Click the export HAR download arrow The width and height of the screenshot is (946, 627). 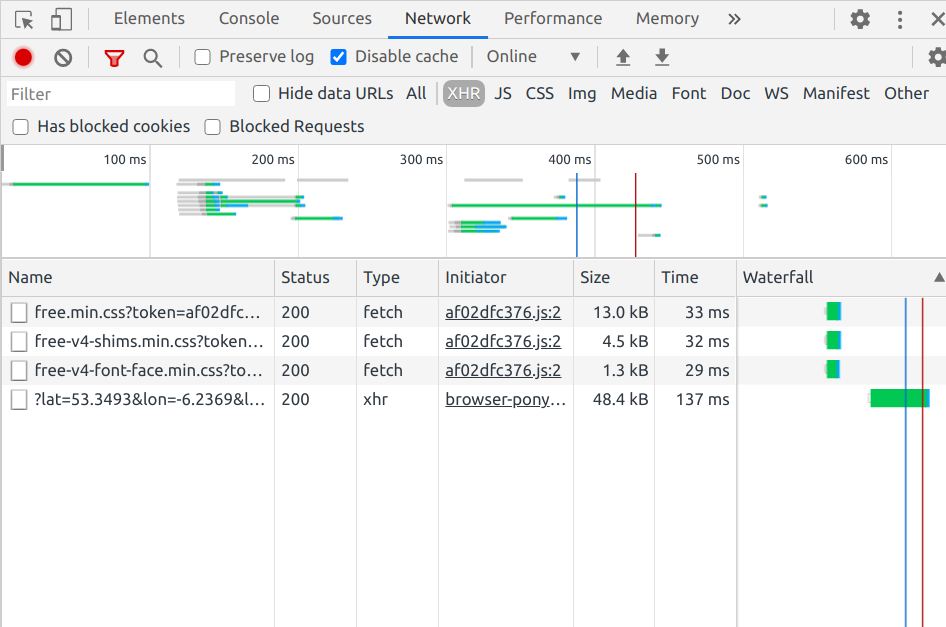[662, 58]
